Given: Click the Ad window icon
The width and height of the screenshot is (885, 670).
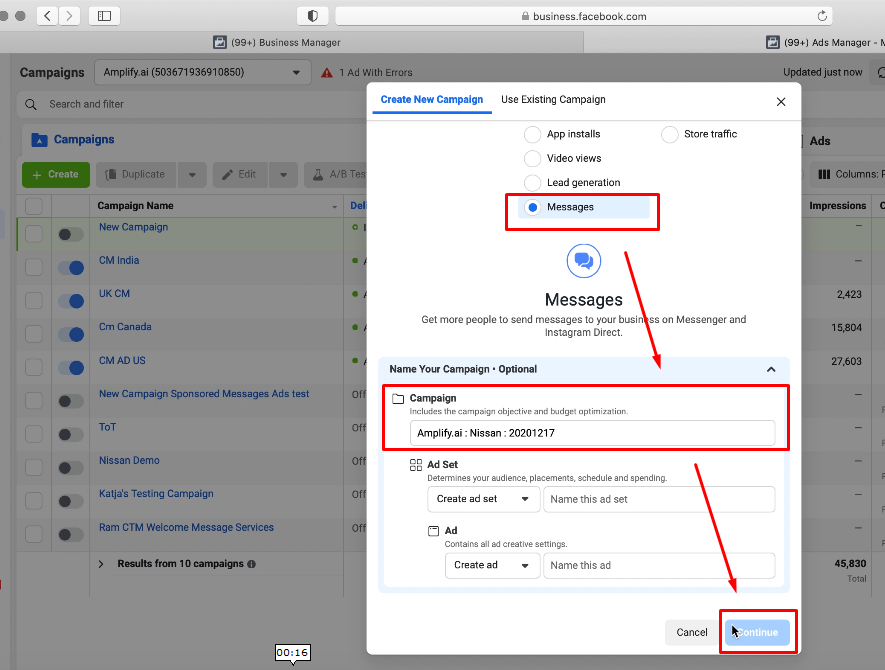Looking at the screenshot, I should pos(433,531).
